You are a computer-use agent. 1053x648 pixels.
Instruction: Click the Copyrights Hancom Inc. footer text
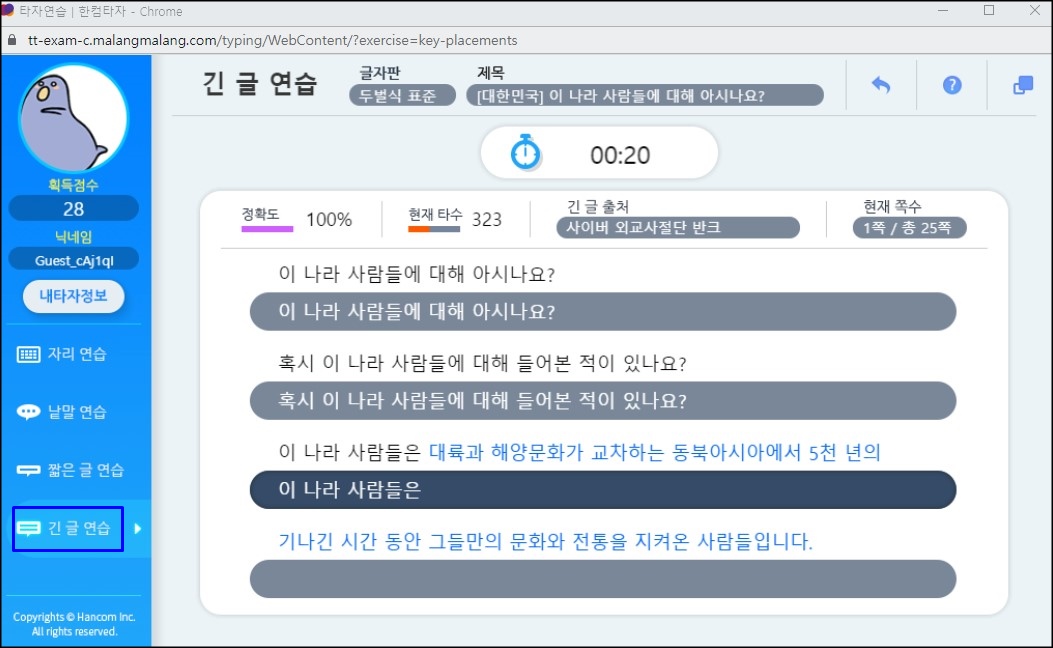(74, 624)
